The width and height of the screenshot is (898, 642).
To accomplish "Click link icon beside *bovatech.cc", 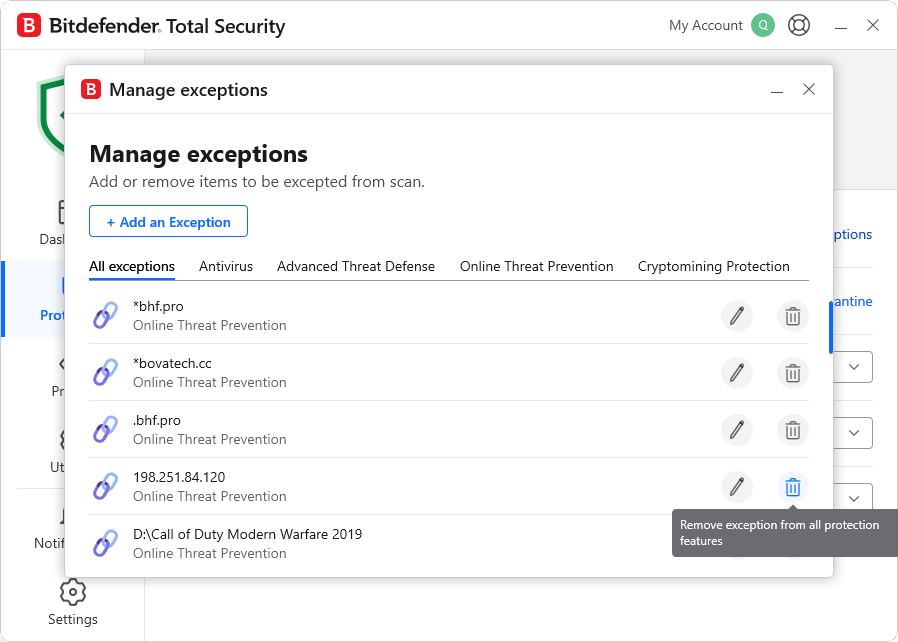I will point(105,372).
